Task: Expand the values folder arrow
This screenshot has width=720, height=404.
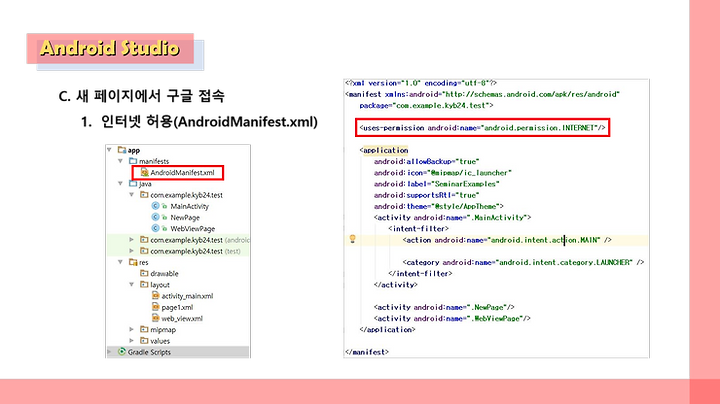Action: point(131,341)
